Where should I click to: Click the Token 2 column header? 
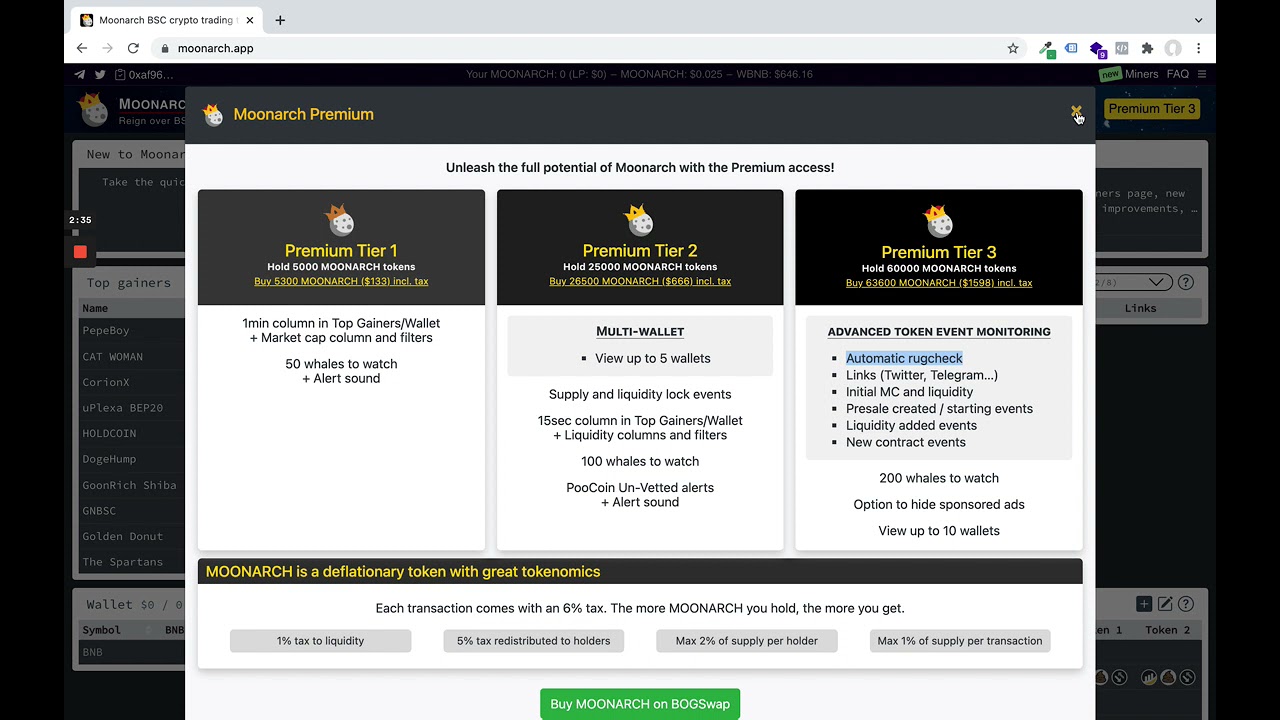[x=1168, y=630]
